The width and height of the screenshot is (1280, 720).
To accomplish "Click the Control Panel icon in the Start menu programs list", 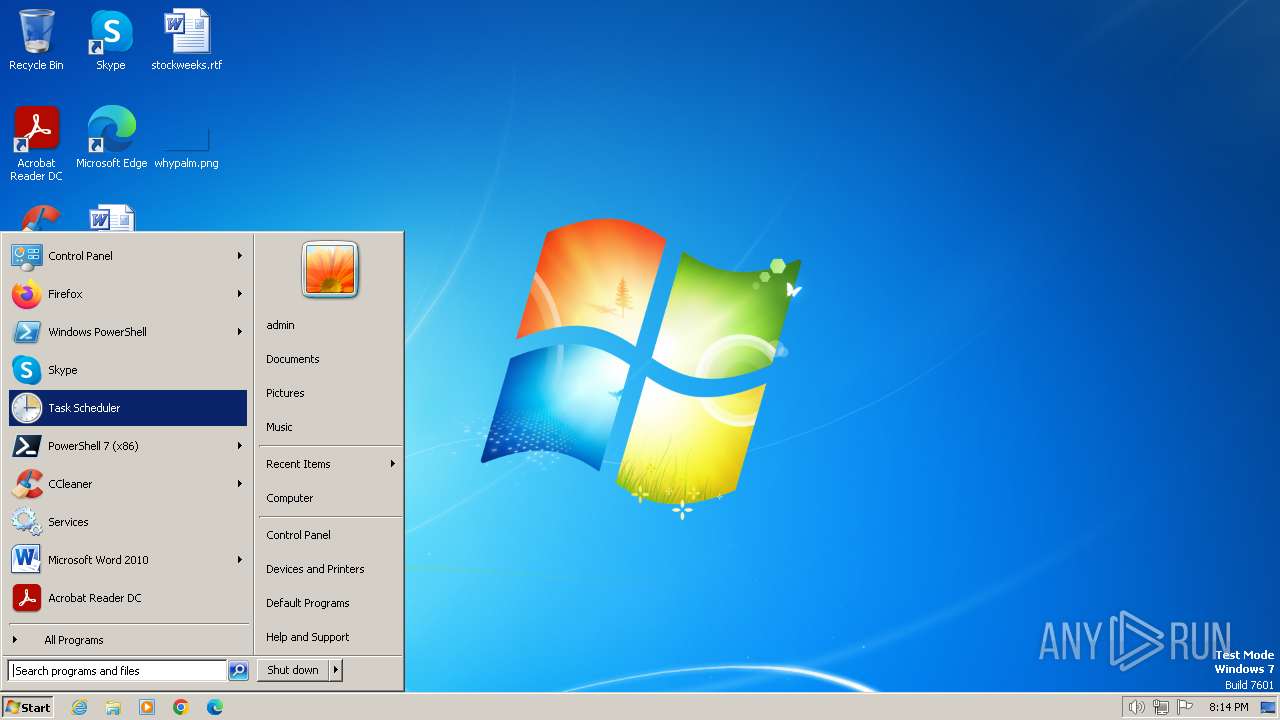I will click(x=26, y=256).
